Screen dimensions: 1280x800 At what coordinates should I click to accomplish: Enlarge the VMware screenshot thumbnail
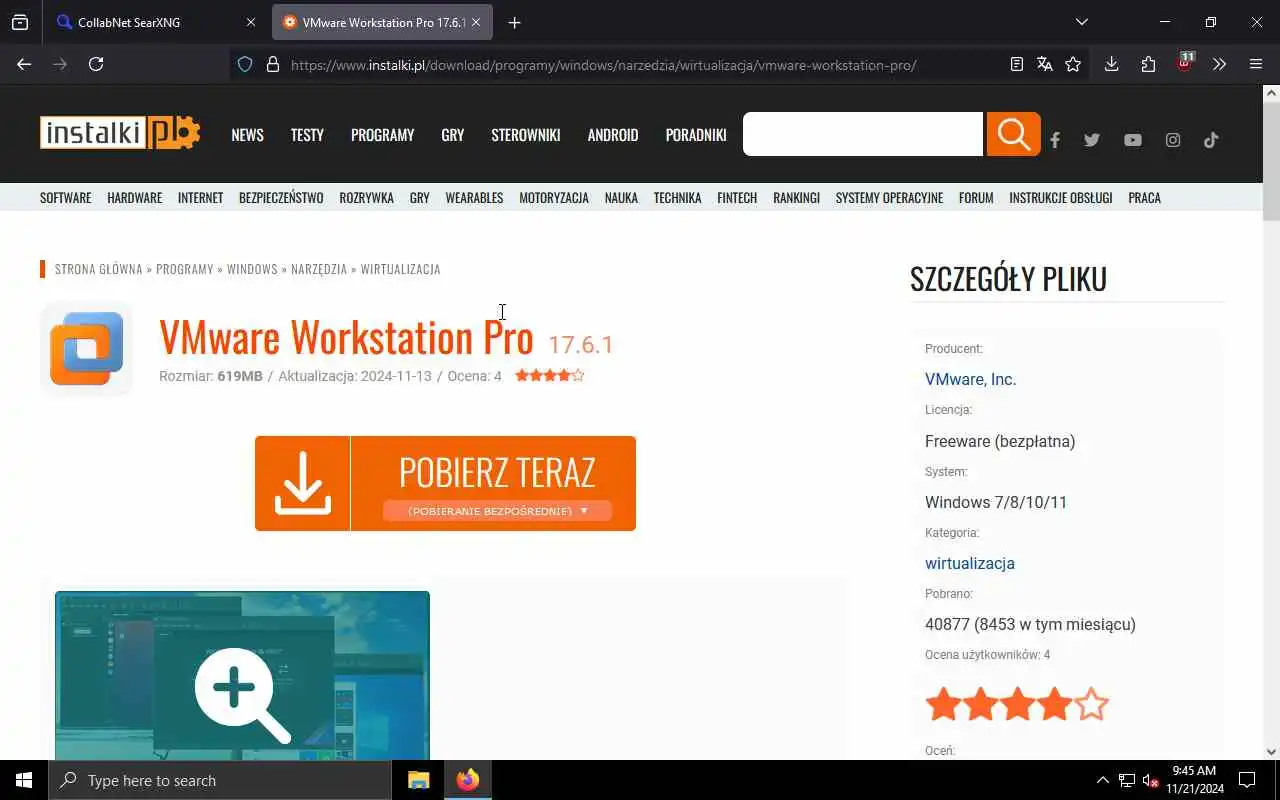(242, 676)
